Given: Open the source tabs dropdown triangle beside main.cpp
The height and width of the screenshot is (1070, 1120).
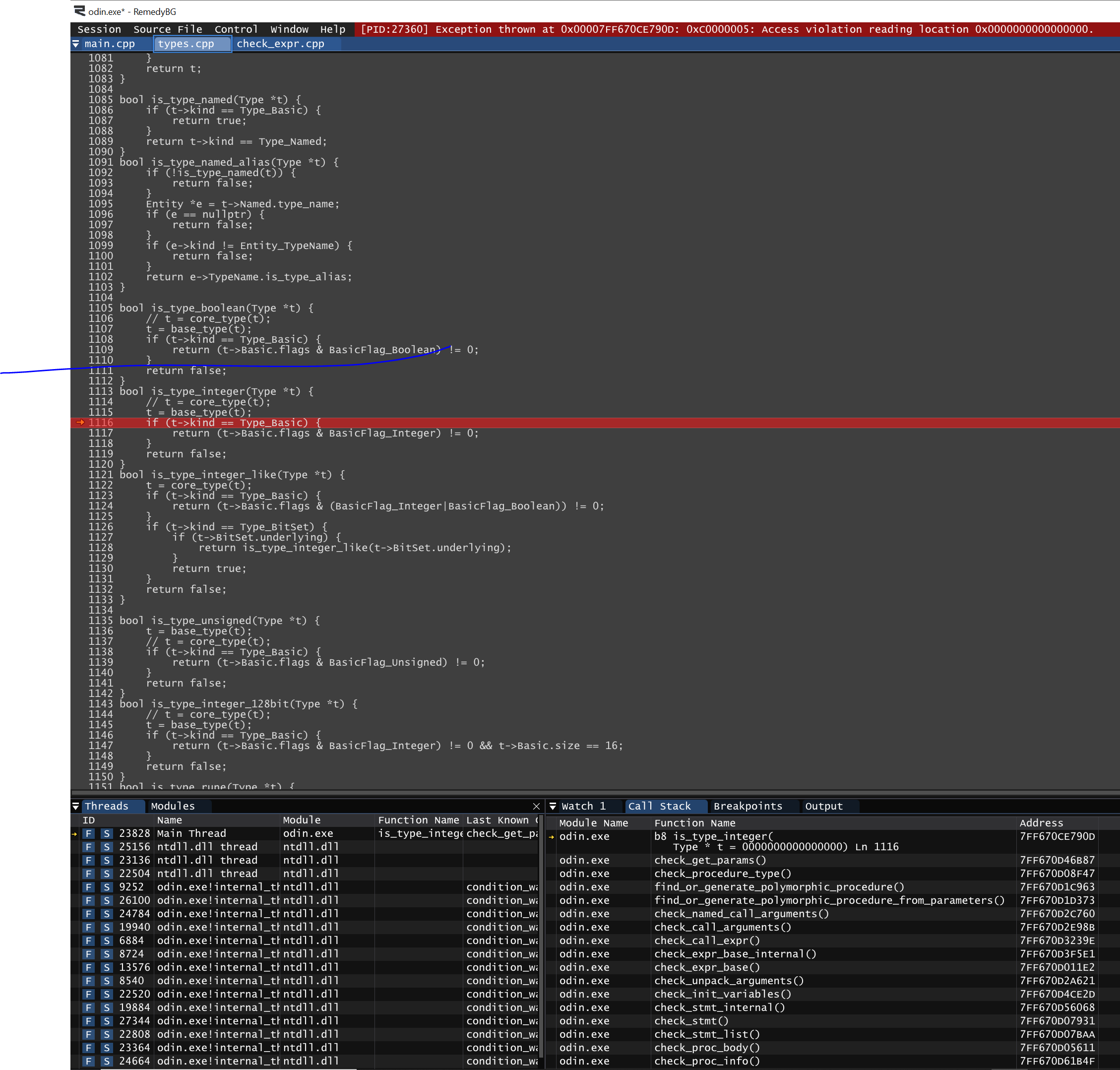Looking at the screenshot, I should click(x=76, y=44).
